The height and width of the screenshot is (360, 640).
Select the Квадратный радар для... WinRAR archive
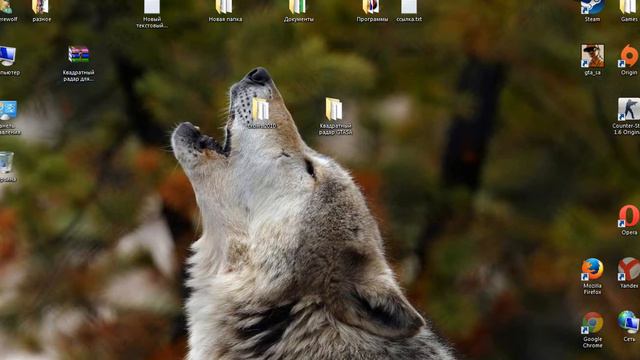[78, 64]
